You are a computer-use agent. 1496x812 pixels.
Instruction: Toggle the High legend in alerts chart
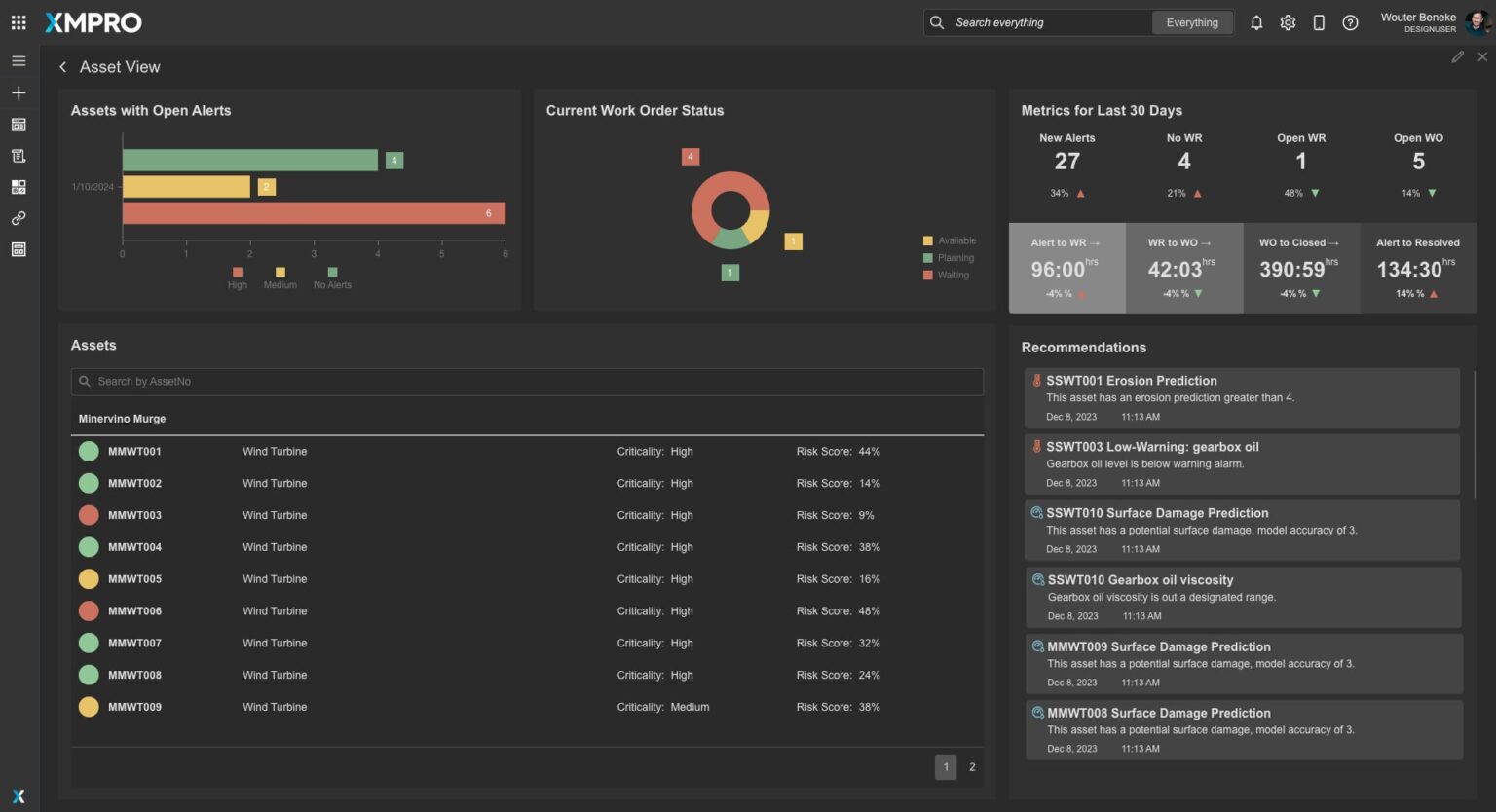coord(238,278)
